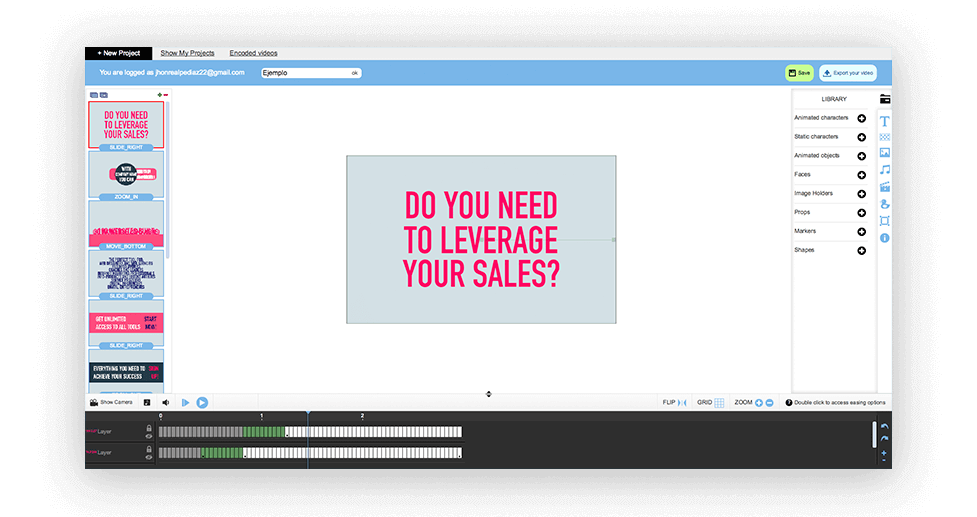The height and width of the screenshot is (517, 977).
Task: Toggle the grid display
Action: [x=719, y=402]
